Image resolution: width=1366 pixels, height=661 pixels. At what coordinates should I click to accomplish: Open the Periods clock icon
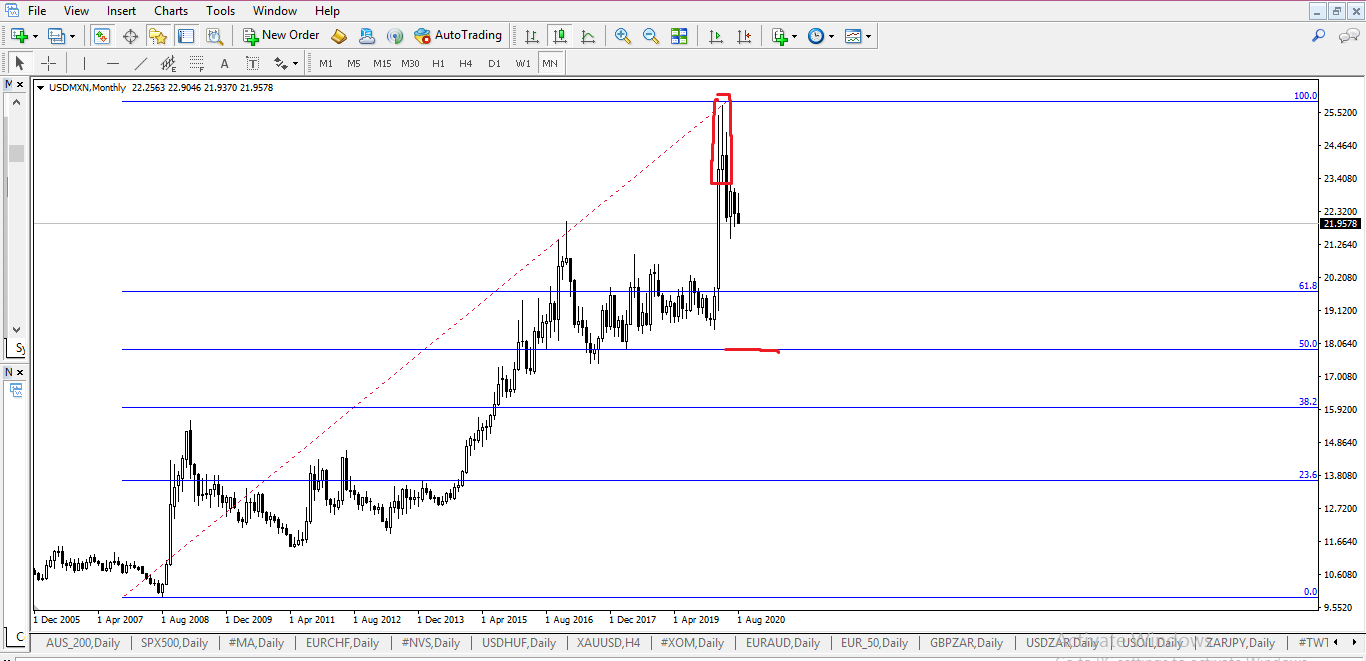coord(816,36)
